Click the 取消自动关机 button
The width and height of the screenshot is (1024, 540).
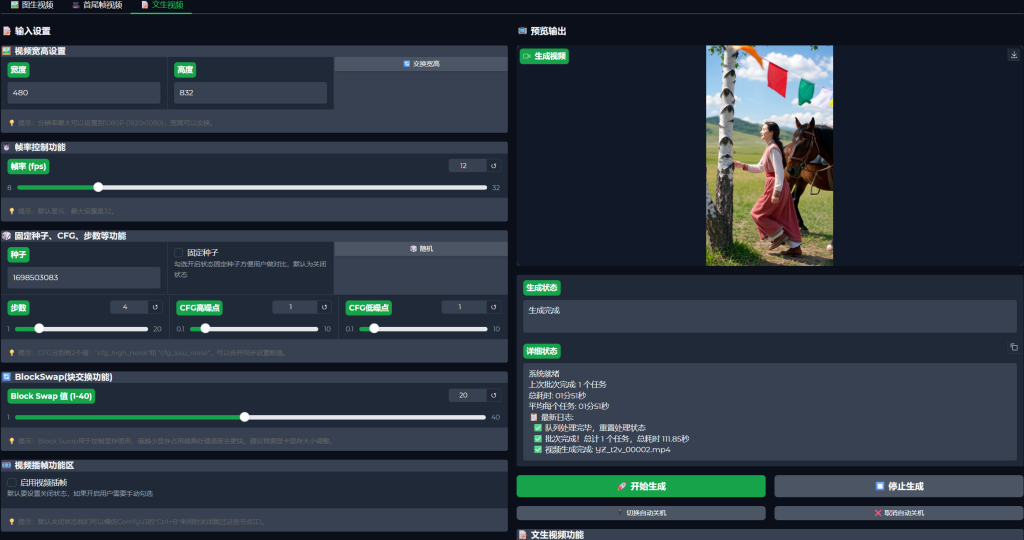pyautogui.click(x=897, y=513)
